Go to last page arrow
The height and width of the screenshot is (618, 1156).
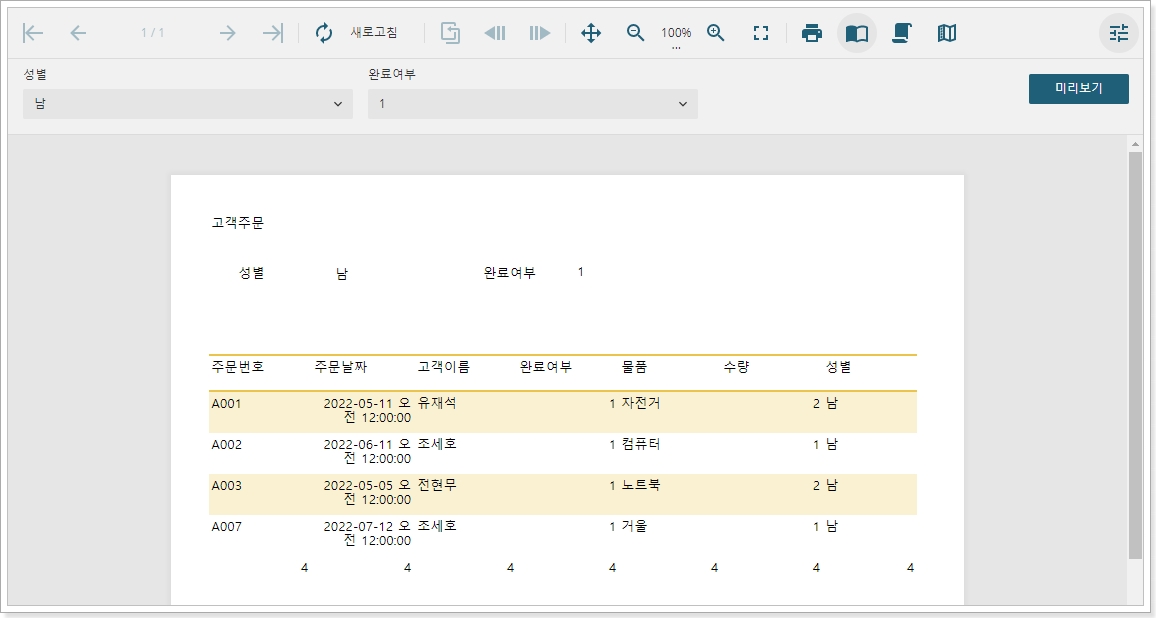point(272,33)
